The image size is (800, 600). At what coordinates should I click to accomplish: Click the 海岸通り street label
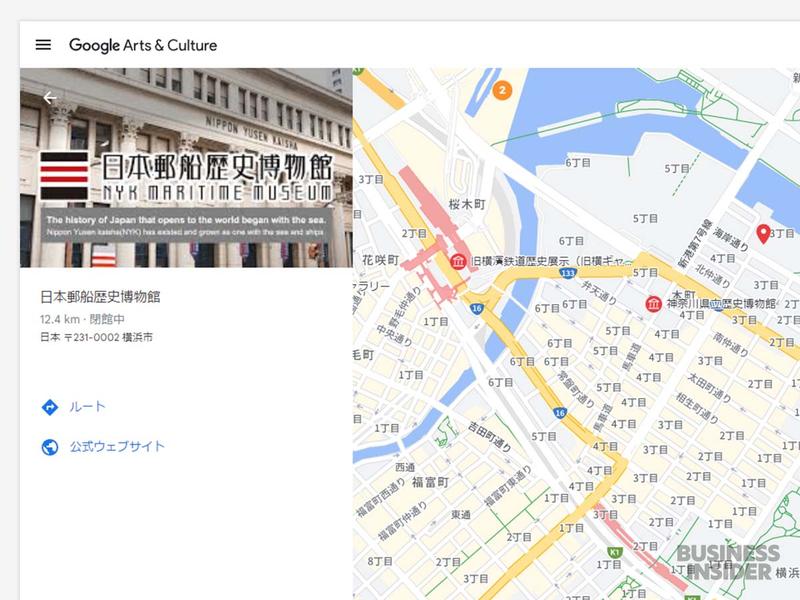click(x=731, y=239)
